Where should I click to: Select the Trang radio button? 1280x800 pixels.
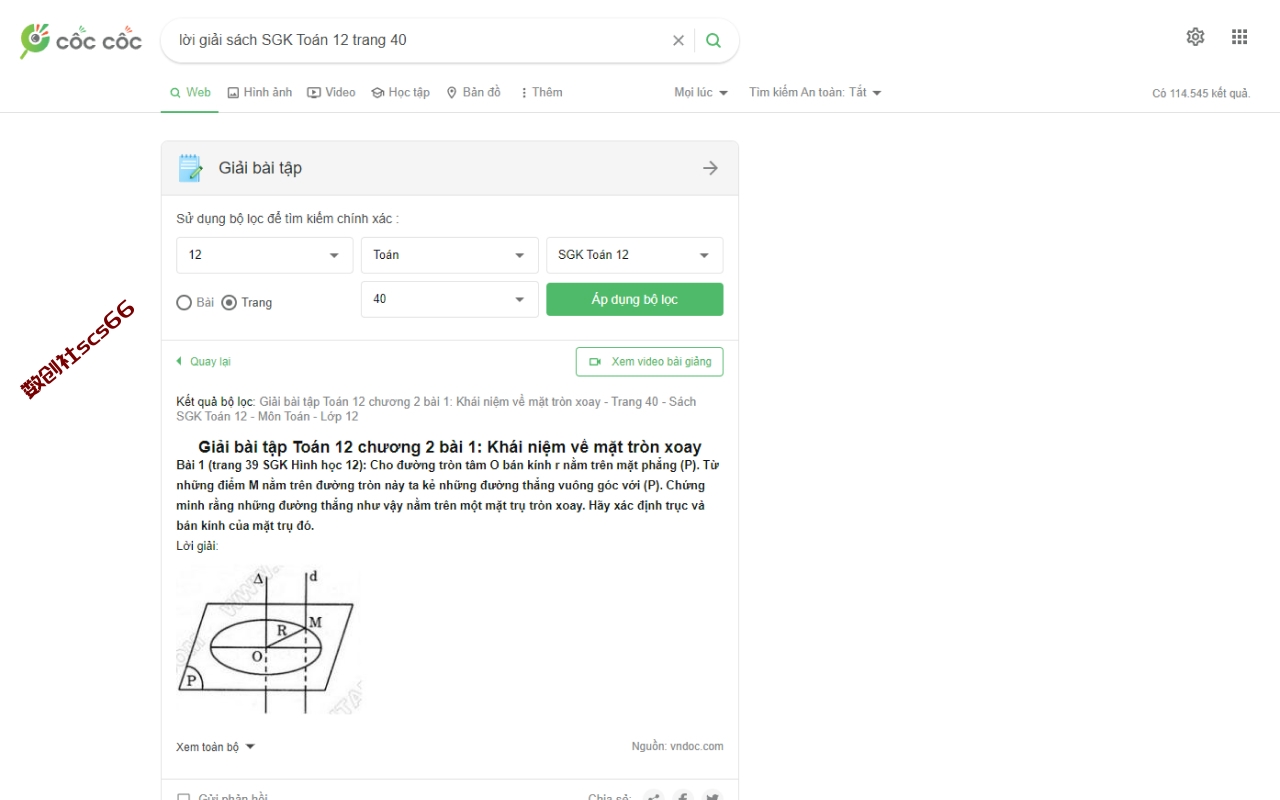click(x=229, y=302)
